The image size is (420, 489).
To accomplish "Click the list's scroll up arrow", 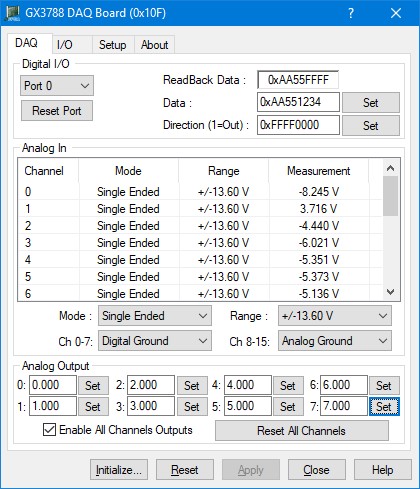I will coord(391,168).
